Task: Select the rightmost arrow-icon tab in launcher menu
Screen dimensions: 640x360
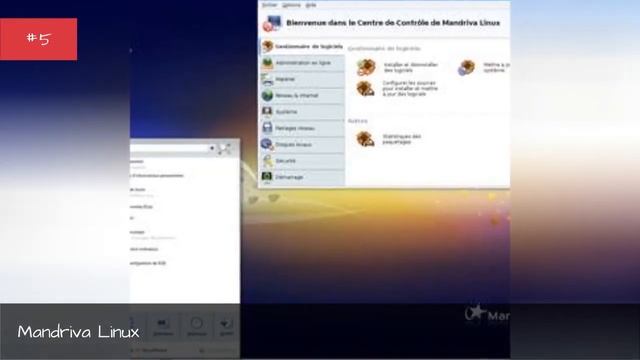Action: 226,327
